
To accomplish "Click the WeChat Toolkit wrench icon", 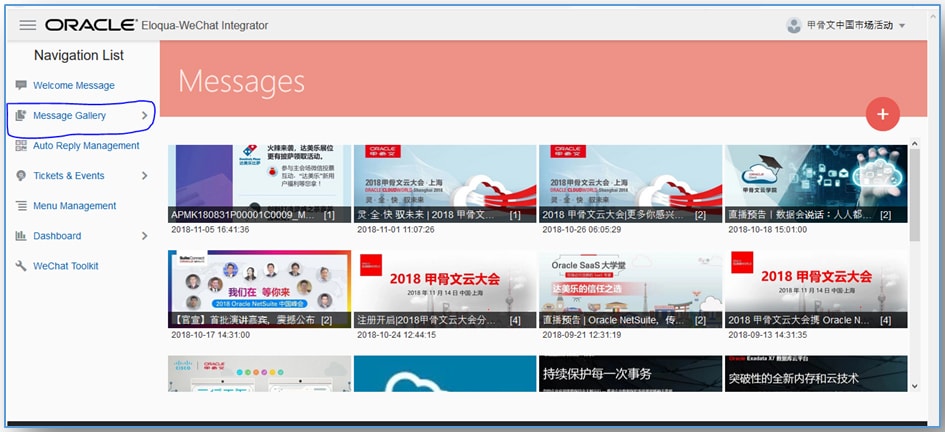I will click(x=21, y=266).
